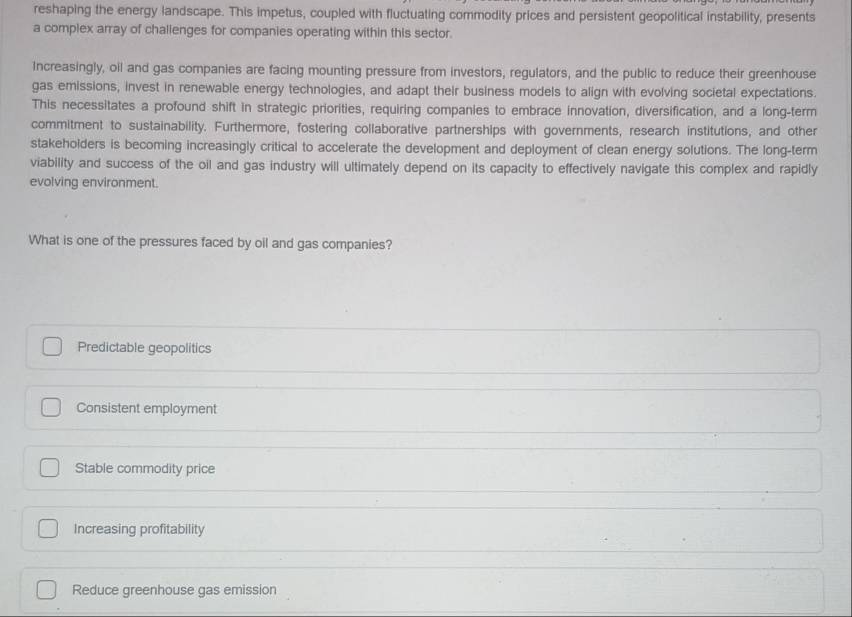The image size is (852, 617).
Task: Click the word 'Increasingly' starting the second paragraph
Action: 68,67
